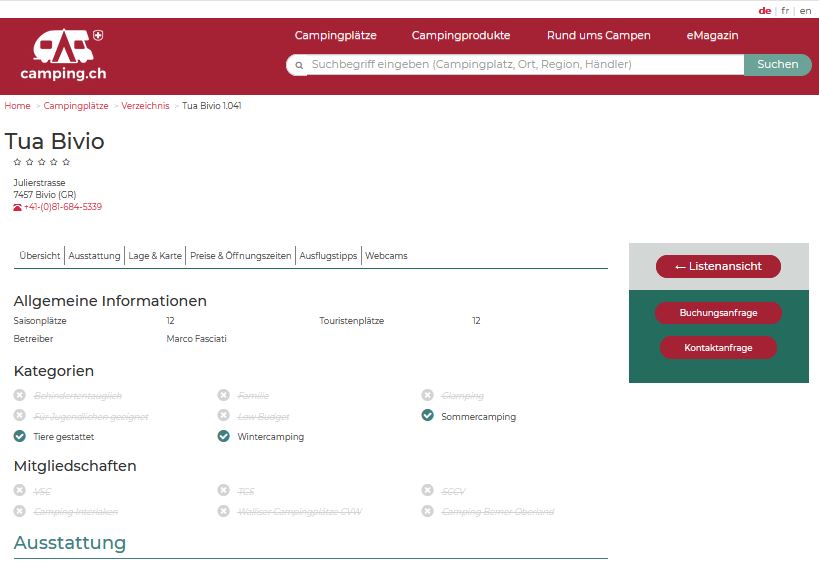
Task: Click the breadcrumb text Tua Bivio 1.041
Action: point(212,106)
